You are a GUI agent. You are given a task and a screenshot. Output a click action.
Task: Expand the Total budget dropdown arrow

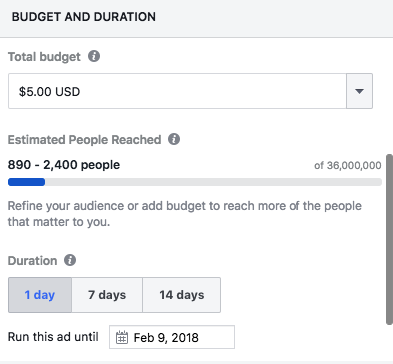click(359, 91)
